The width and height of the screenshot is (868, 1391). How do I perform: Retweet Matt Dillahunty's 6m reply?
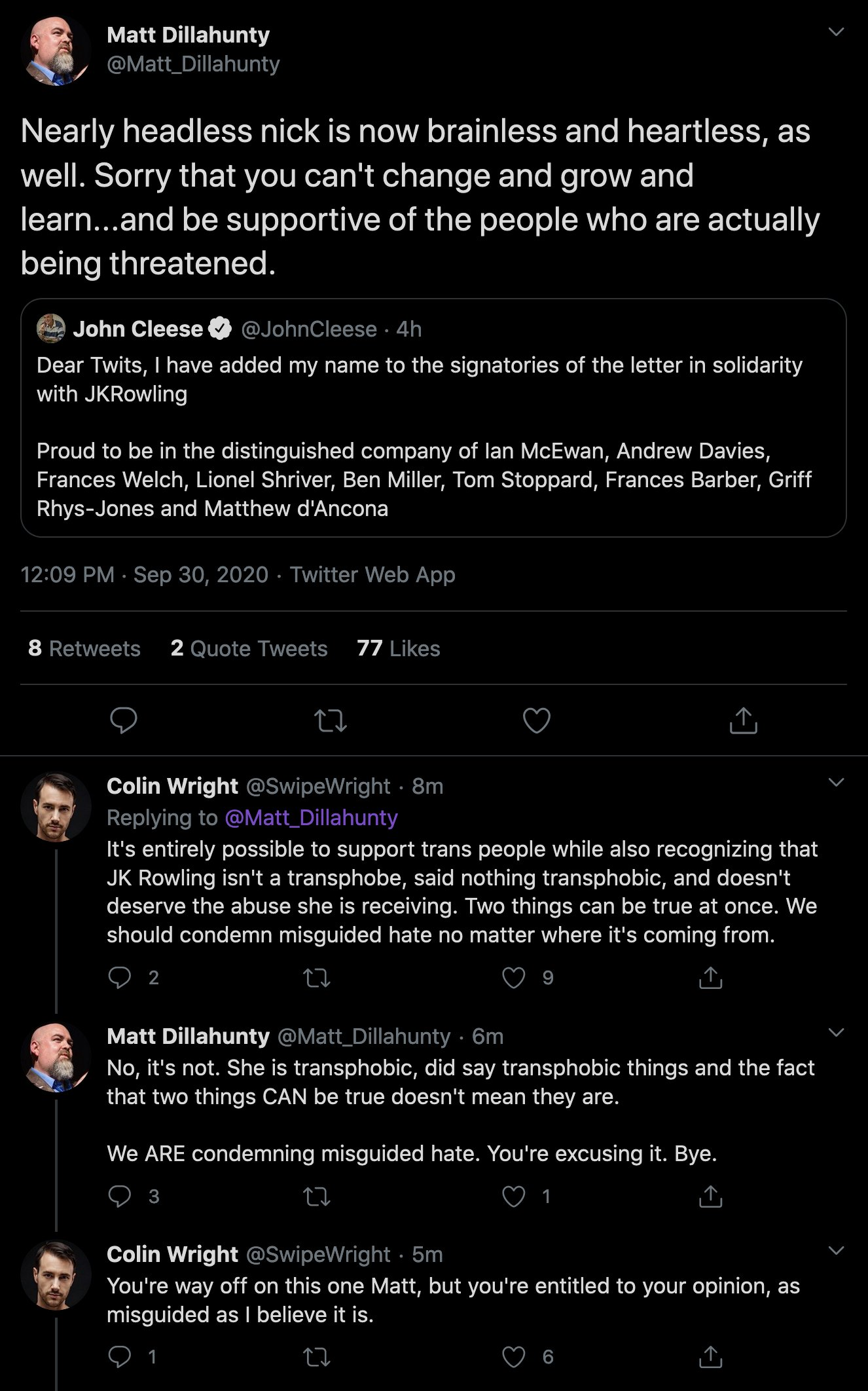click(x=317, y=1197)
